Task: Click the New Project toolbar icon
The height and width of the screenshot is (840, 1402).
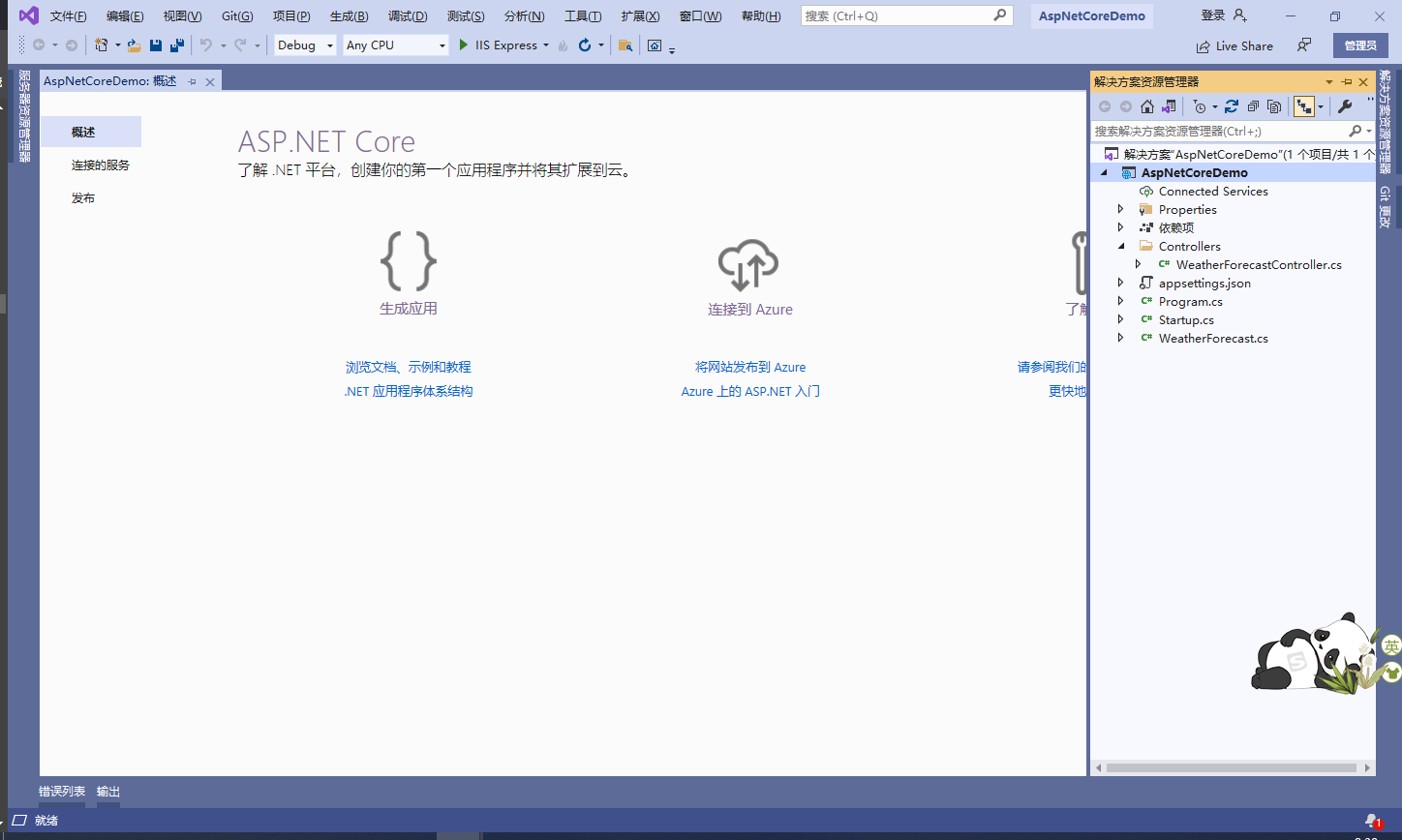Action: (x=101, y=45)
